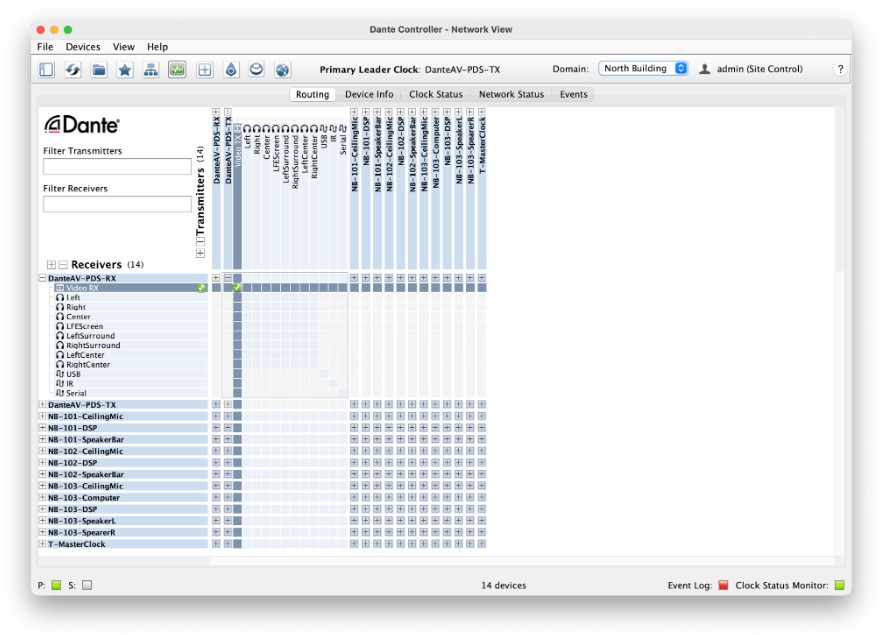Switch to the Events tab
This screenshot has width=882, height=635.
pyautogui.click(x=573, y=94)
